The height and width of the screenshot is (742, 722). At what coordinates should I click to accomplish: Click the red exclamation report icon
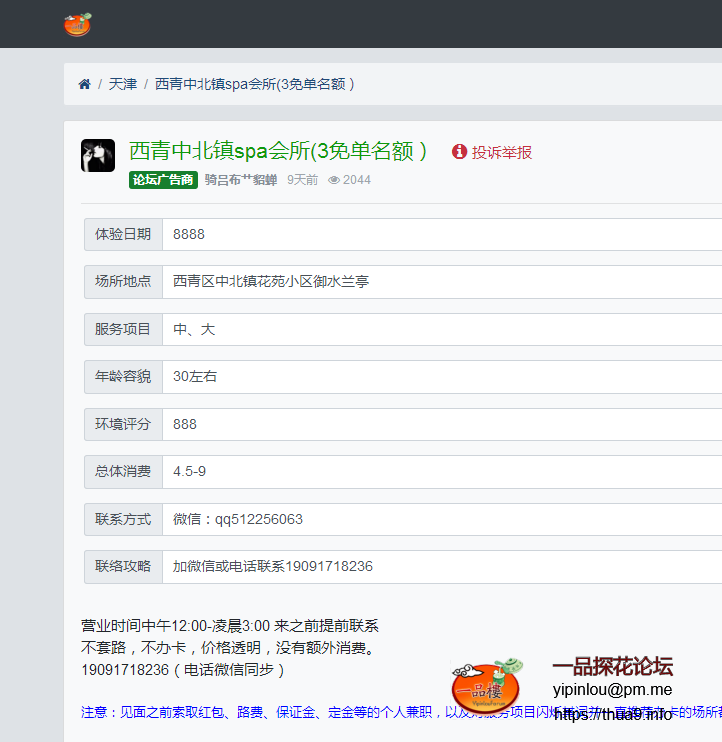(459, 152)
